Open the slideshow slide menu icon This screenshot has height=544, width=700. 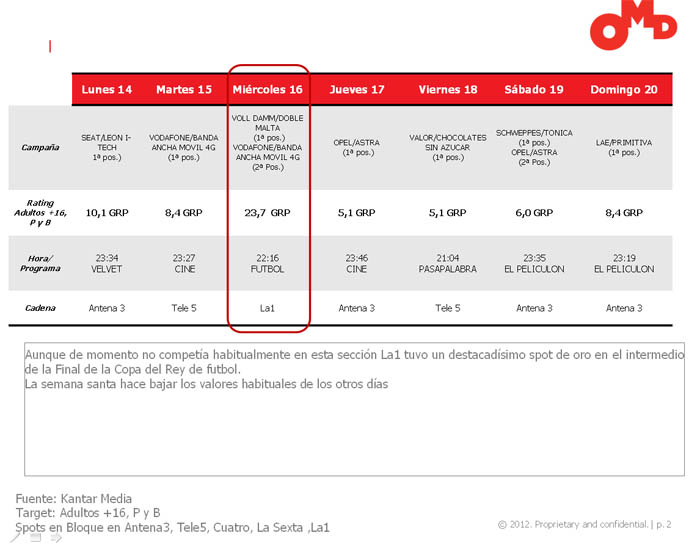click(36, 538)
